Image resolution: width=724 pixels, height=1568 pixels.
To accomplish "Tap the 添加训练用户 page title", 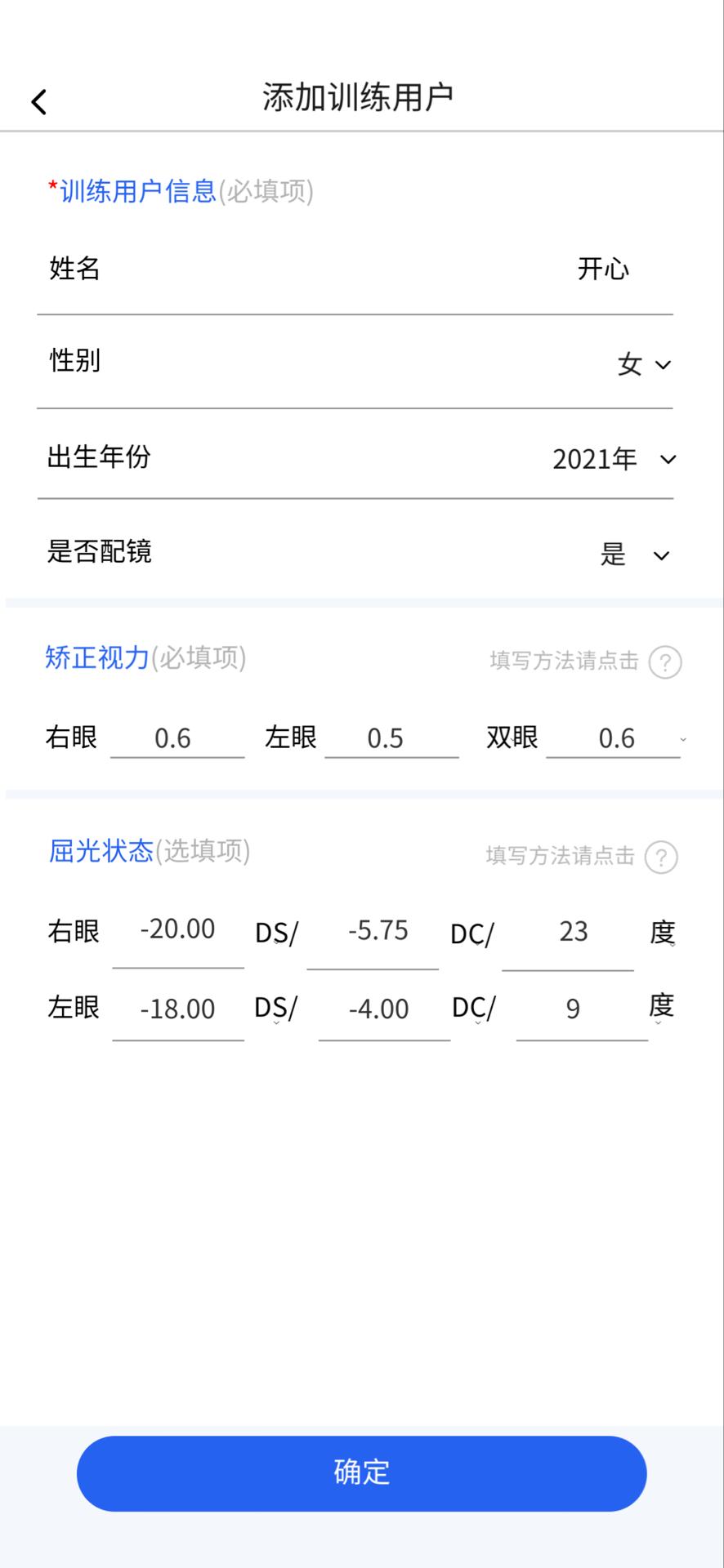I will tap(358, 97).
